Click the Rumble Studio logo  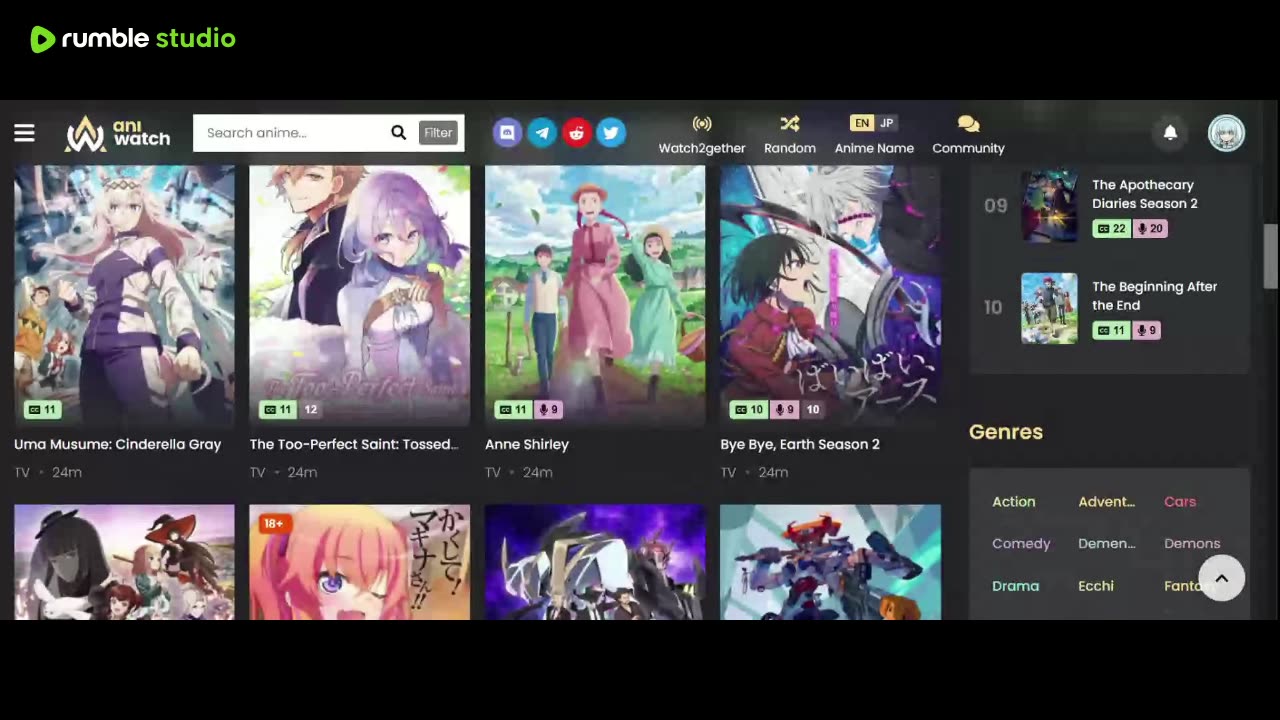click(x=133, y=39)
